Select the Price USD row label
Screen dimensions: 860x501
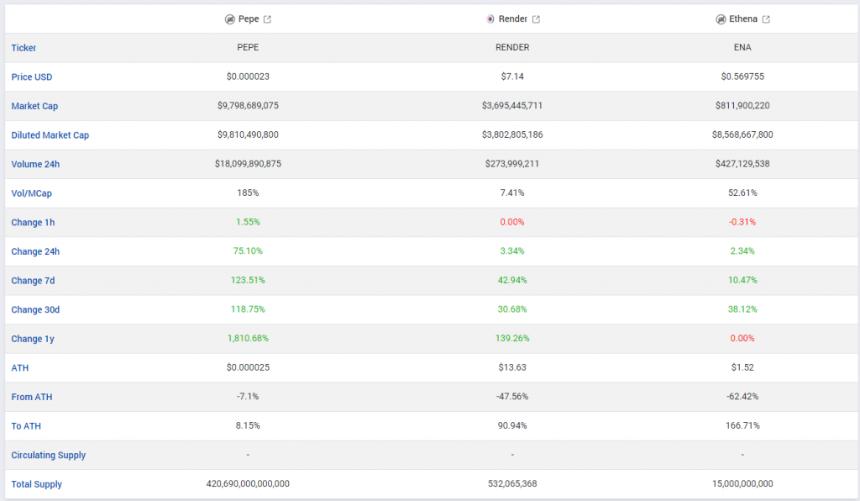point(32,77)
